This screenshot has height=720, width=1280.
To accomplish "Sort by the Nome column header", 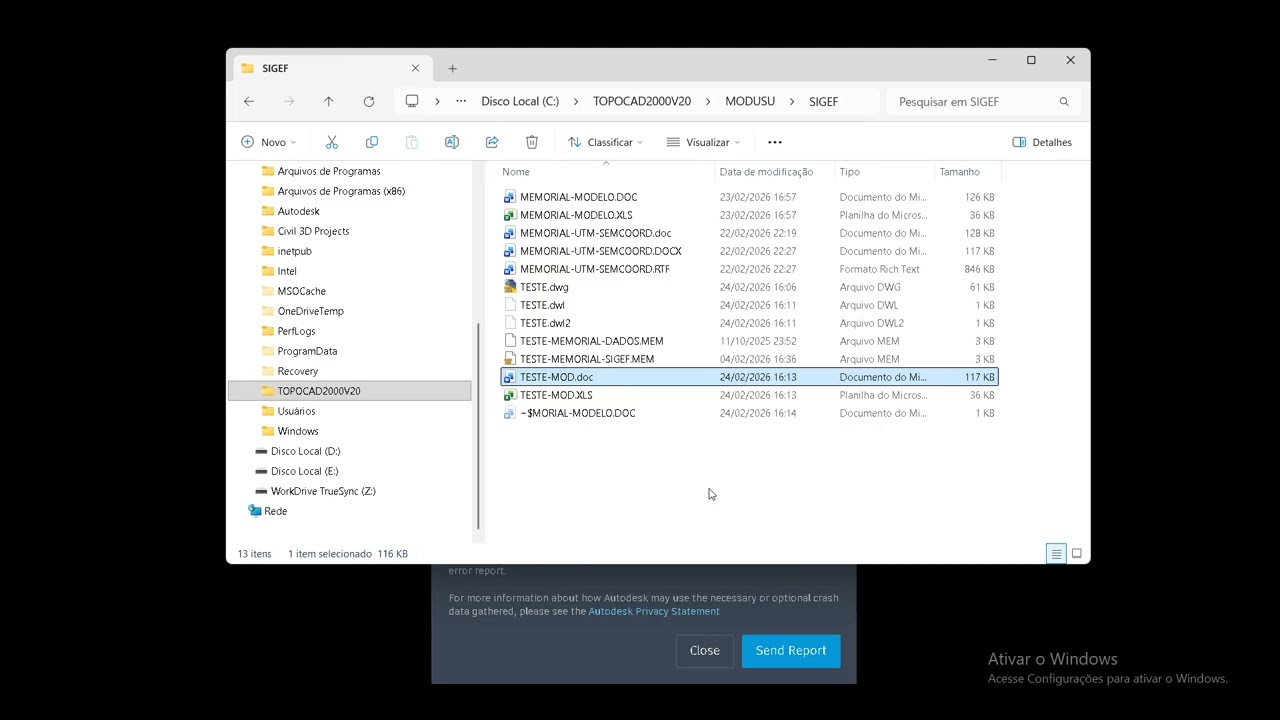I will pyautogui.click(x=606, y=172).
